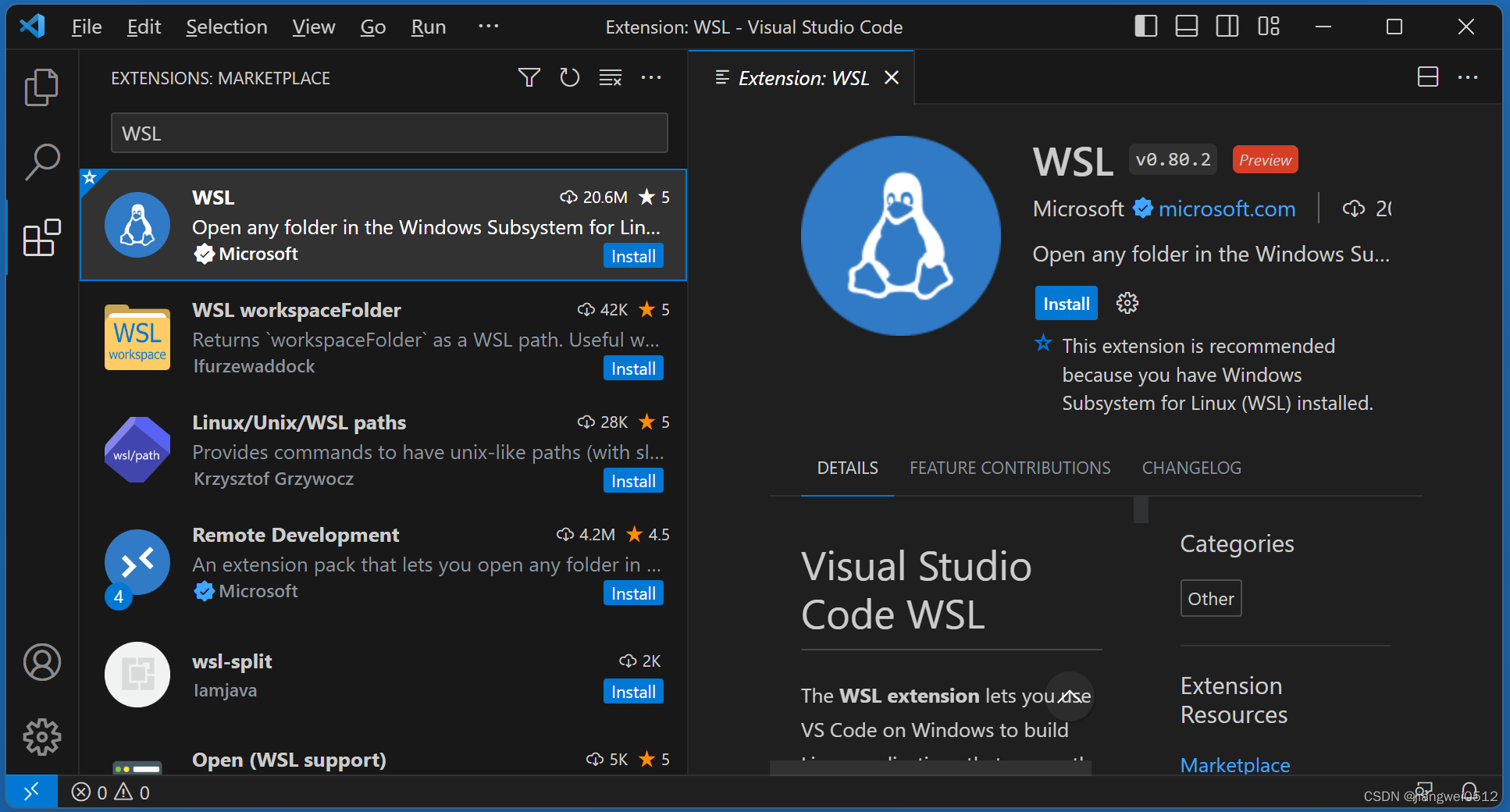Open Customize Layout icon
The image size is (1510, 812).
[x=1269, y=27]
